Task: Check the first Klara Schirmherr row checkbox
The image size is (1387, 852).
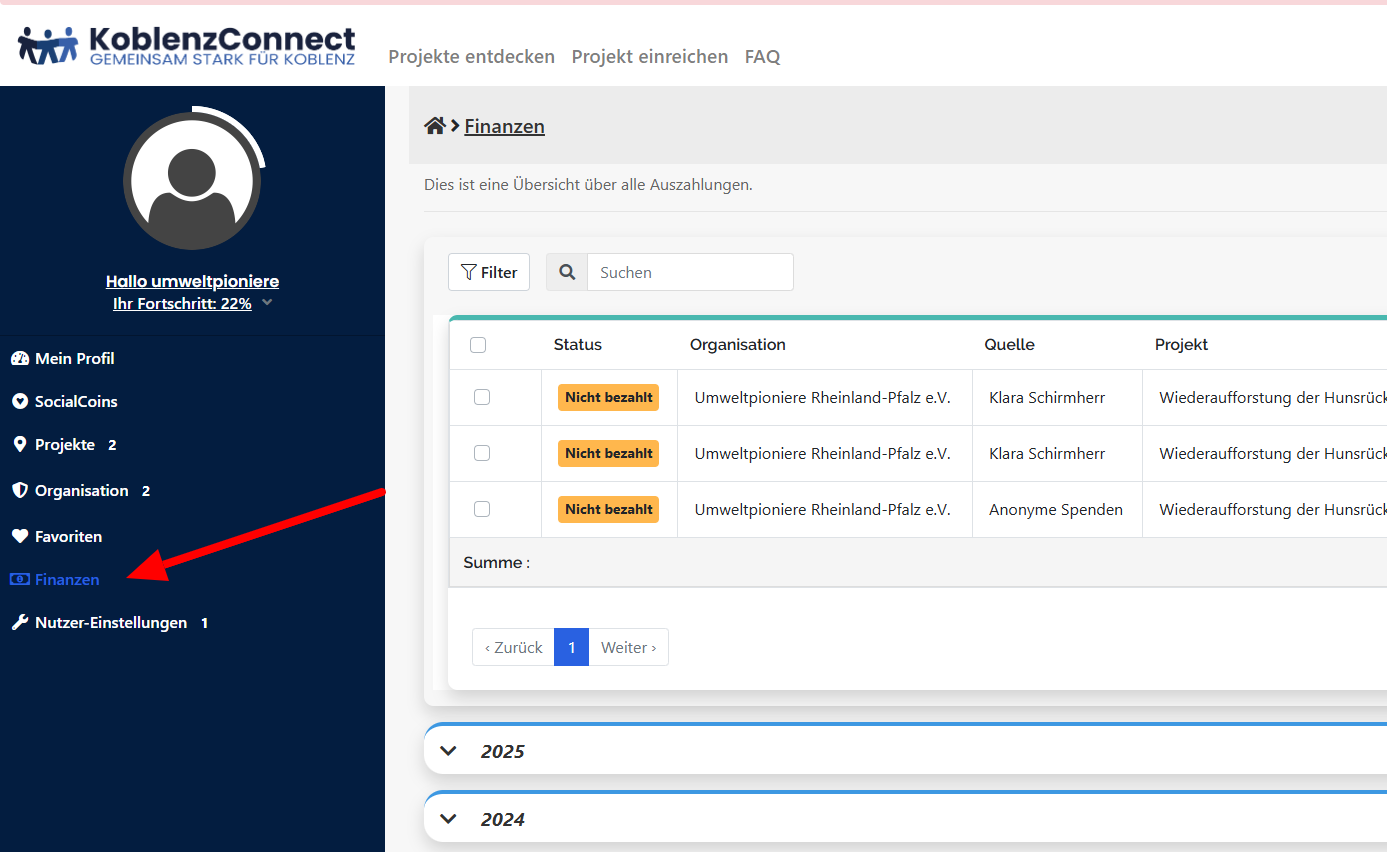Action: pos(482,397)
